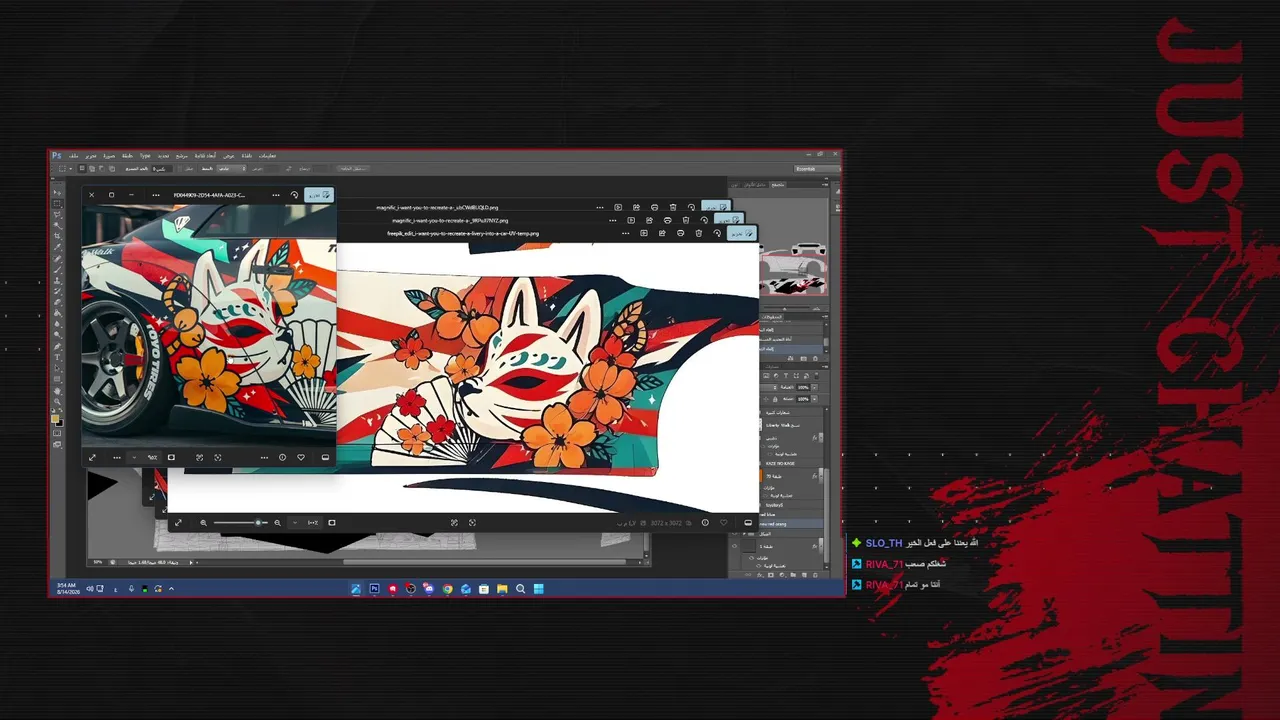The image size is (1280, 720).
Task: Open the ملف (File) menu
Action: [73, 156]
